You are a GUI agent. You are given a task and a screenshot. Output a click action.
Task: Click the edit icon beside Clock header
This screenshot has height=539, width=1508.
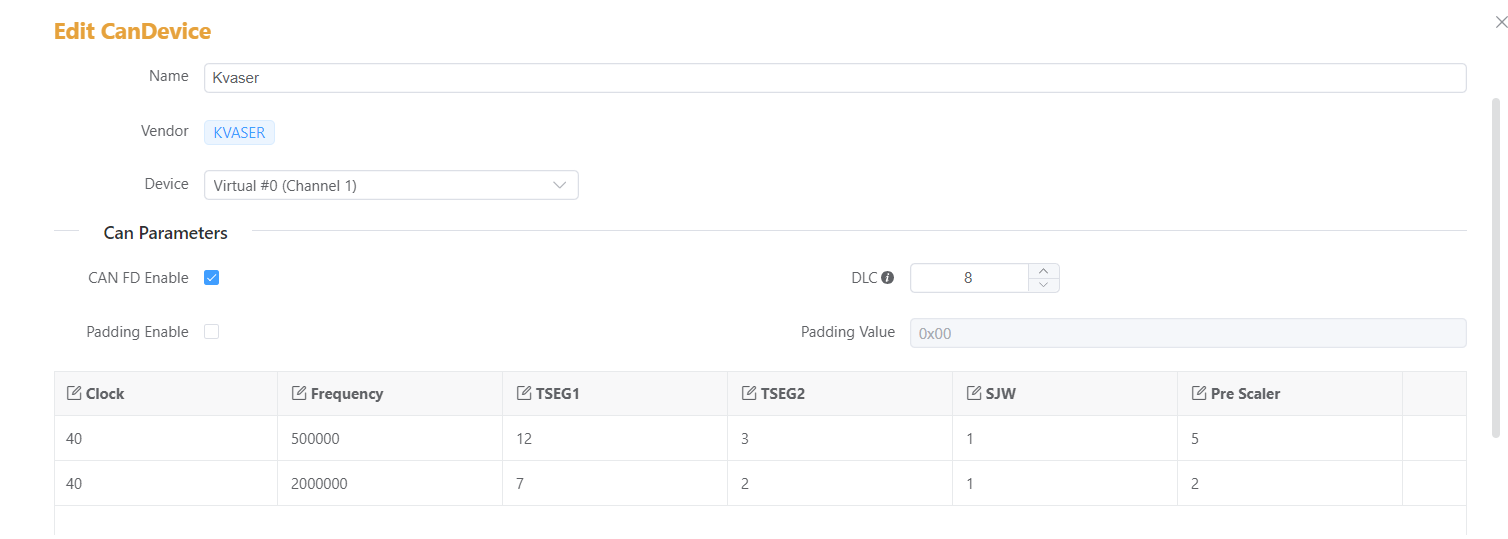tap(74, 393)
